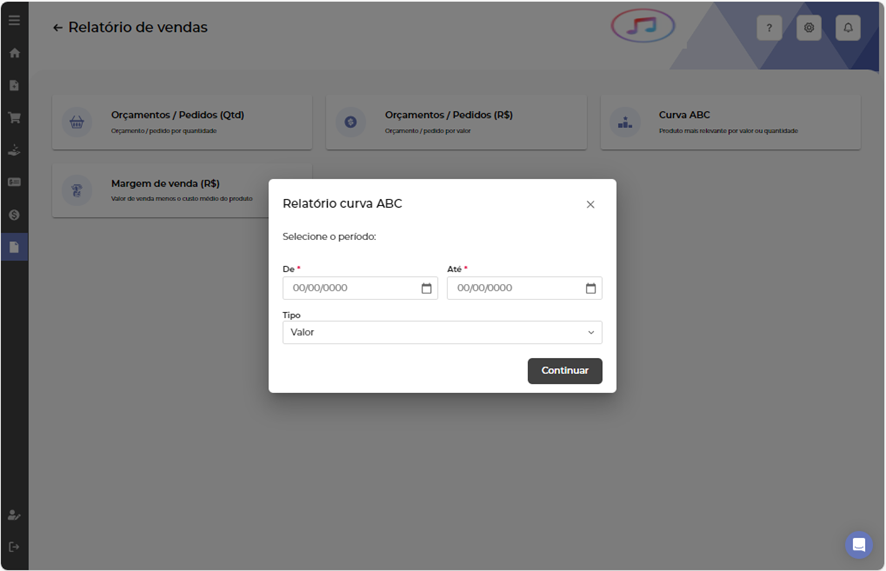Click the help question mark icon

tap(768, 28)
